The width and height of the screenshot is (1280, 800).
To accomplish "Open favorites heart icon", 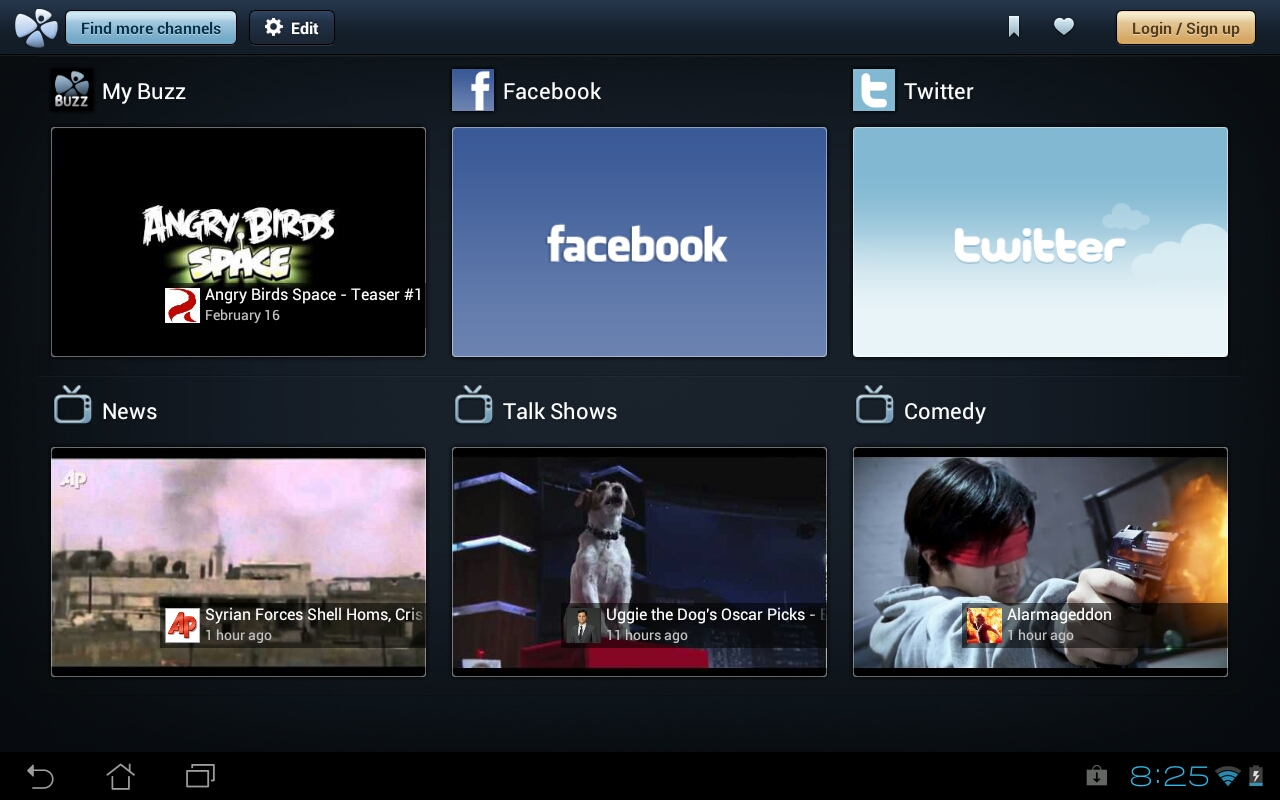I will (1064, 27).
